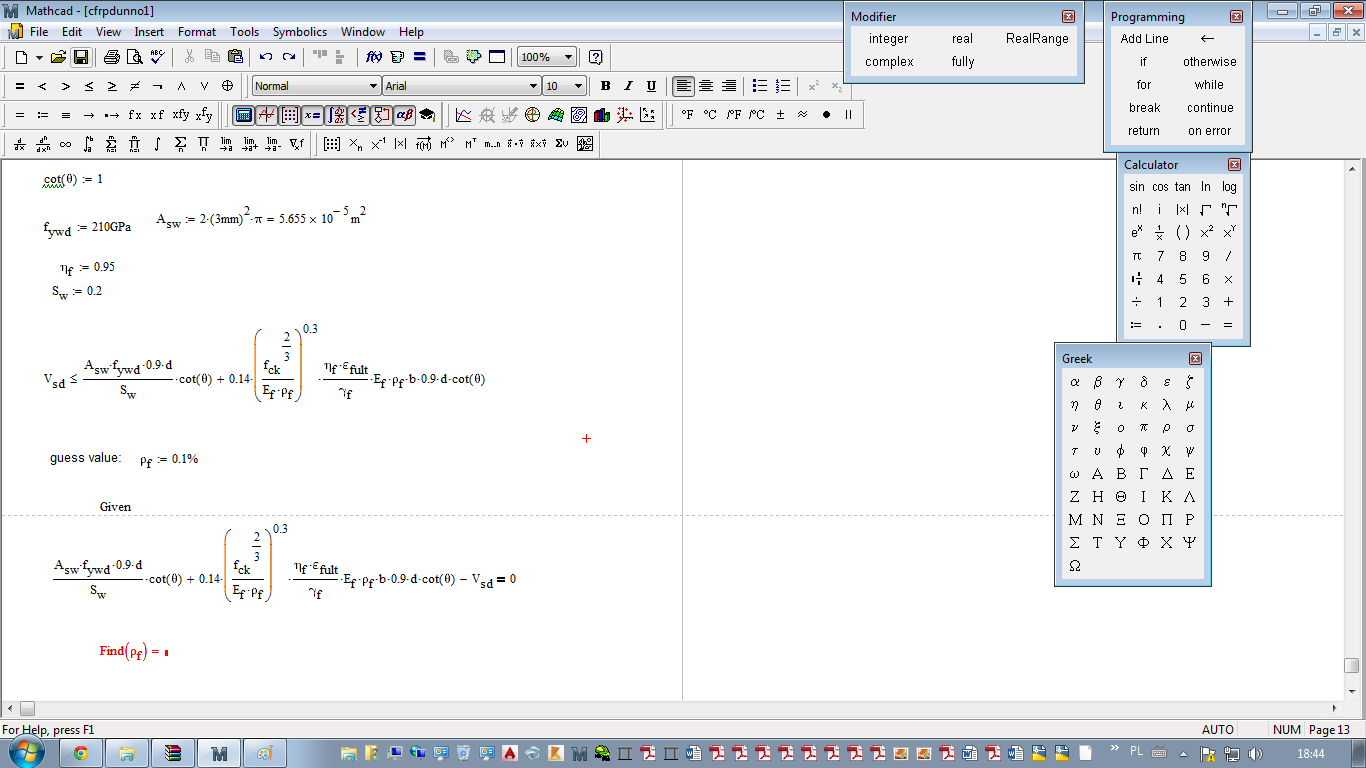This screenshot has width=1366, height=768.
Task: Click the π button in Calculator panel
Action: [1137, 256]
